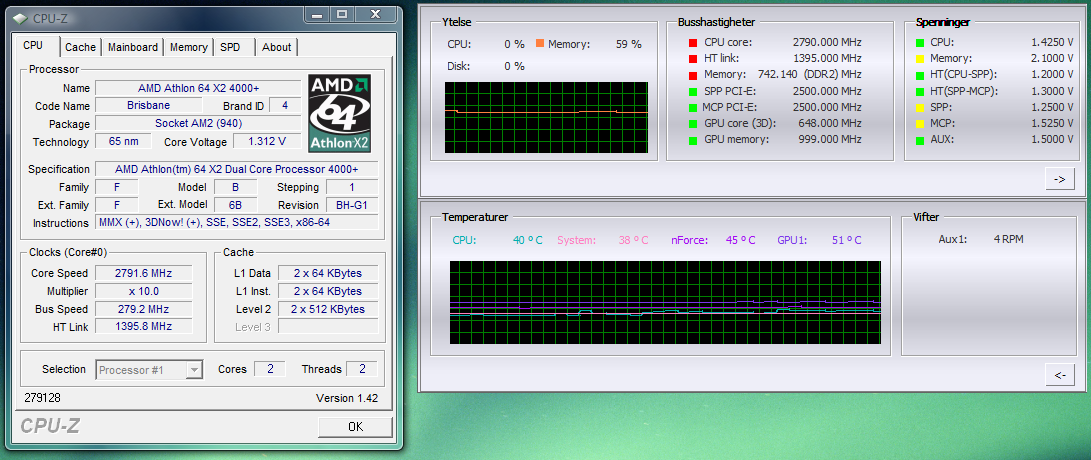The width and height of the screenshot is (1091, 460).
Task: Select the CPU tab
Action: 33,45
